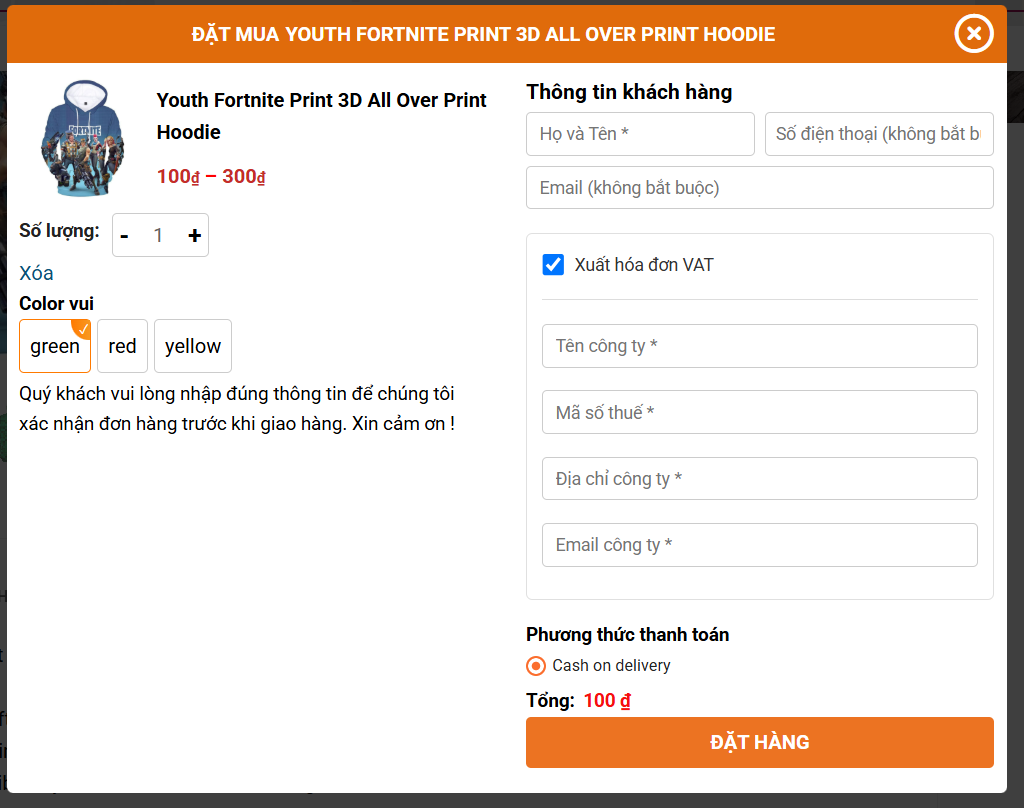The height and width of the screenshot is (808, 1024).
Task: Select the Cash on delivery radio button
Action: pos(536,666)
